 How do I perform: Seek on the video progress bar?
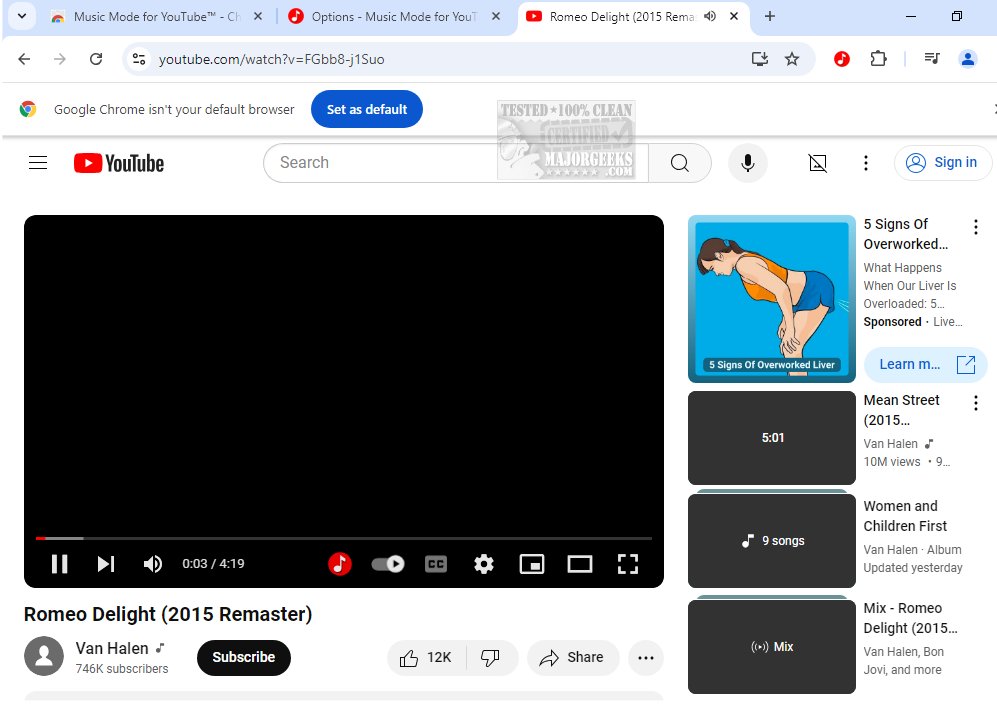(344, 538)
